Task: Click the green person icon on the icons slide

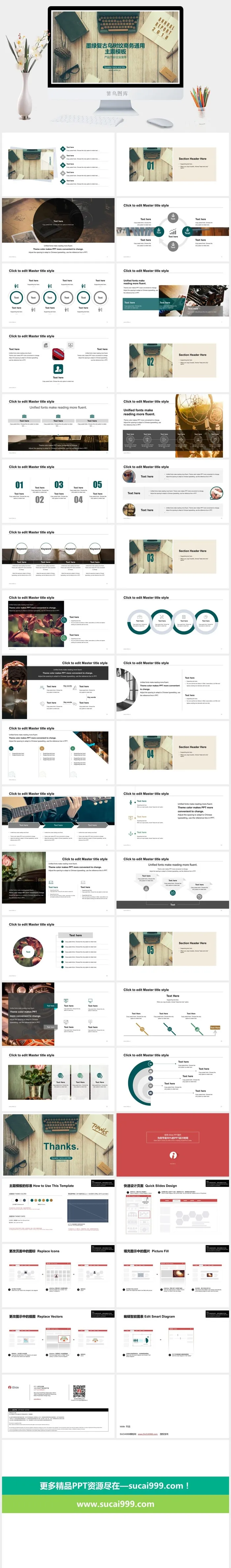Action: pos(58,368)
